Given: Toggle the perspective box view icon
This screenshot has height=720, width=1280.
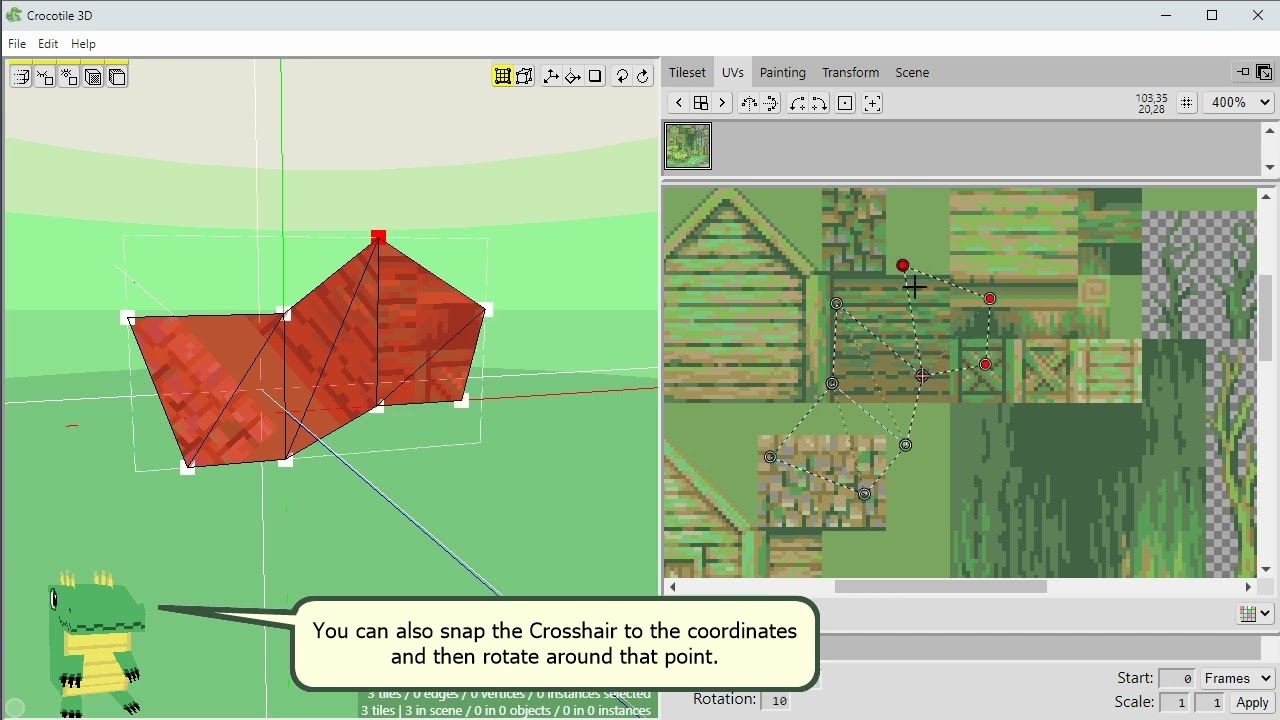Looking at the screenshot, I should coord(525,76).
